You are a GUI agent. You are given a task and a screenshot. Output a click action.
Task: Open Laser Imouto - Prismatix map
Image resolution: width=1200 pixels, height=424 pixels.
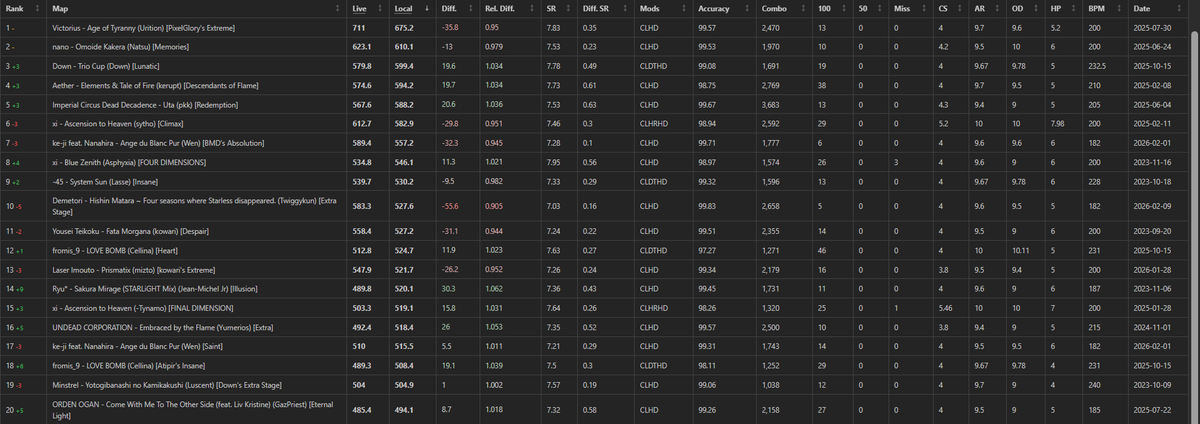(x=134, y=268)
